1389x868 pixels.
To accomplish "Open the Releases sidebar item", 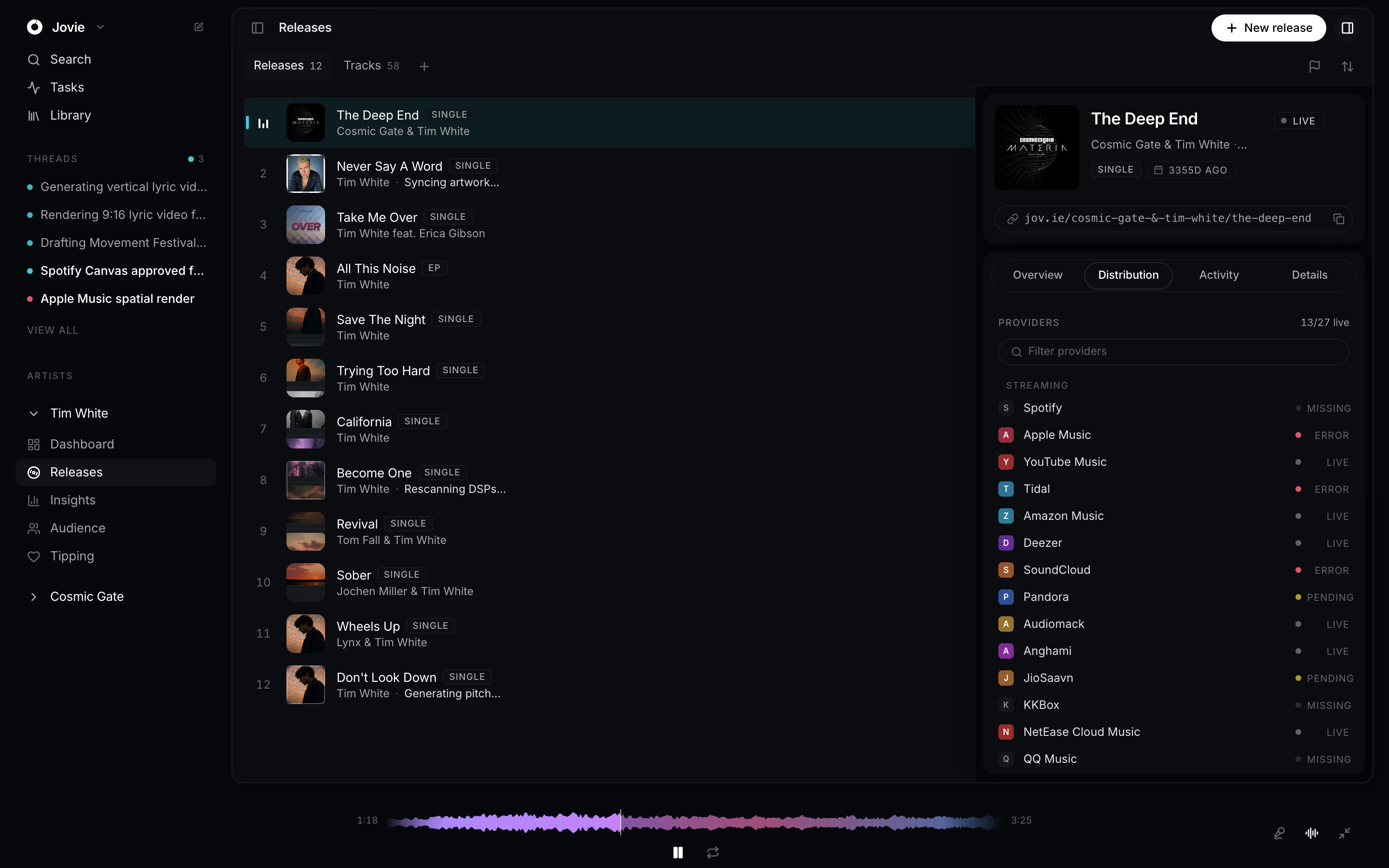I will [x=115, y=473].
